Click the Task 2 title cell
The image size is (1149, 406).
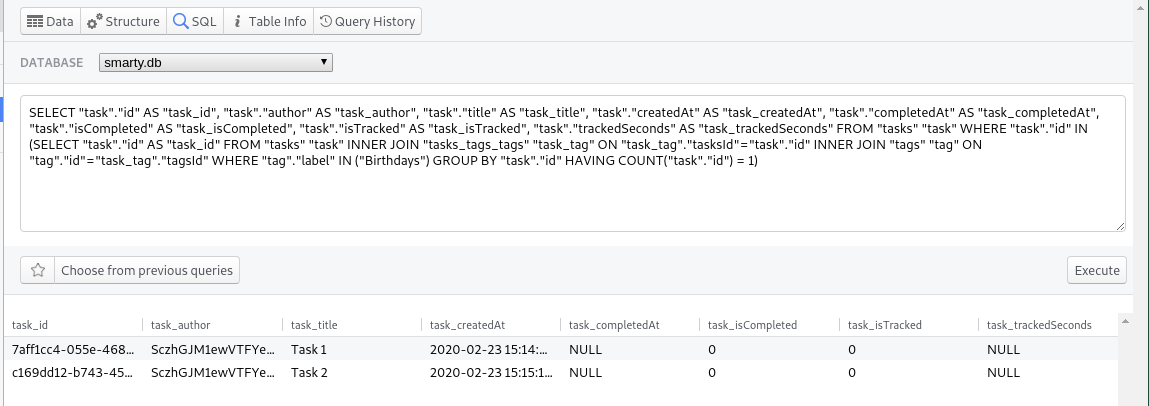(352, 372)
